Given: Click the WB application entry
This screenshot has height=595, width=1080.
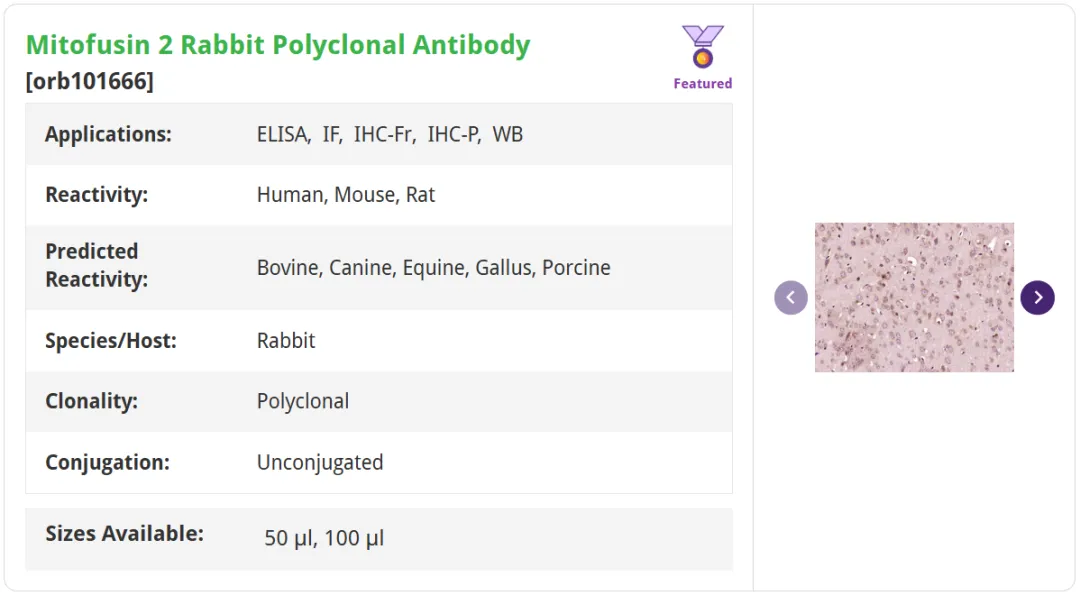Looking at the screenshot, I should 508,134.
